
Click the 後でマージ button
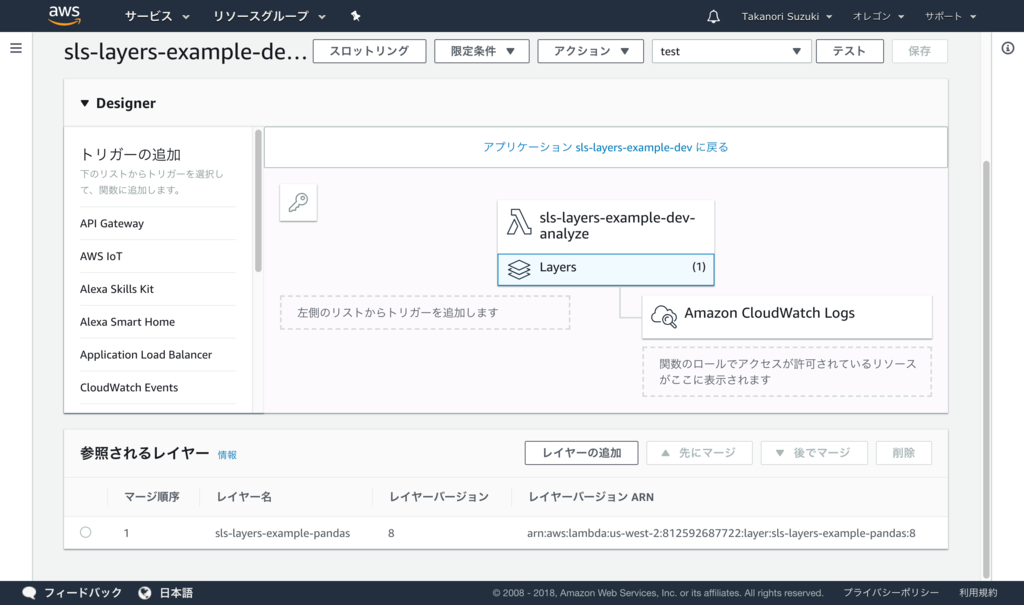[x=814, y=453]
